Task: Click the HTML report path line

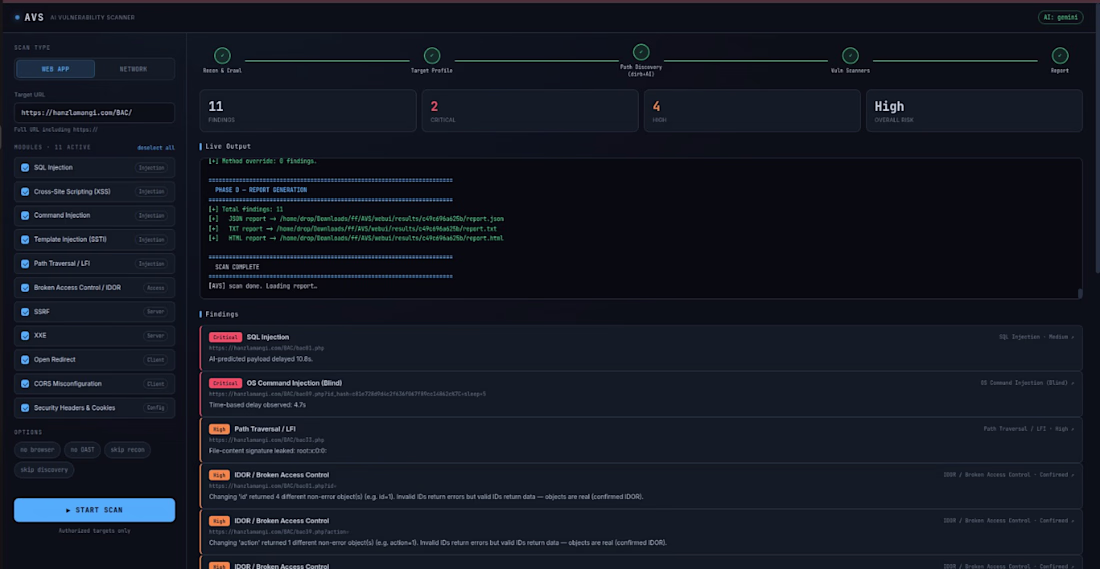Action: click(356, 239)
